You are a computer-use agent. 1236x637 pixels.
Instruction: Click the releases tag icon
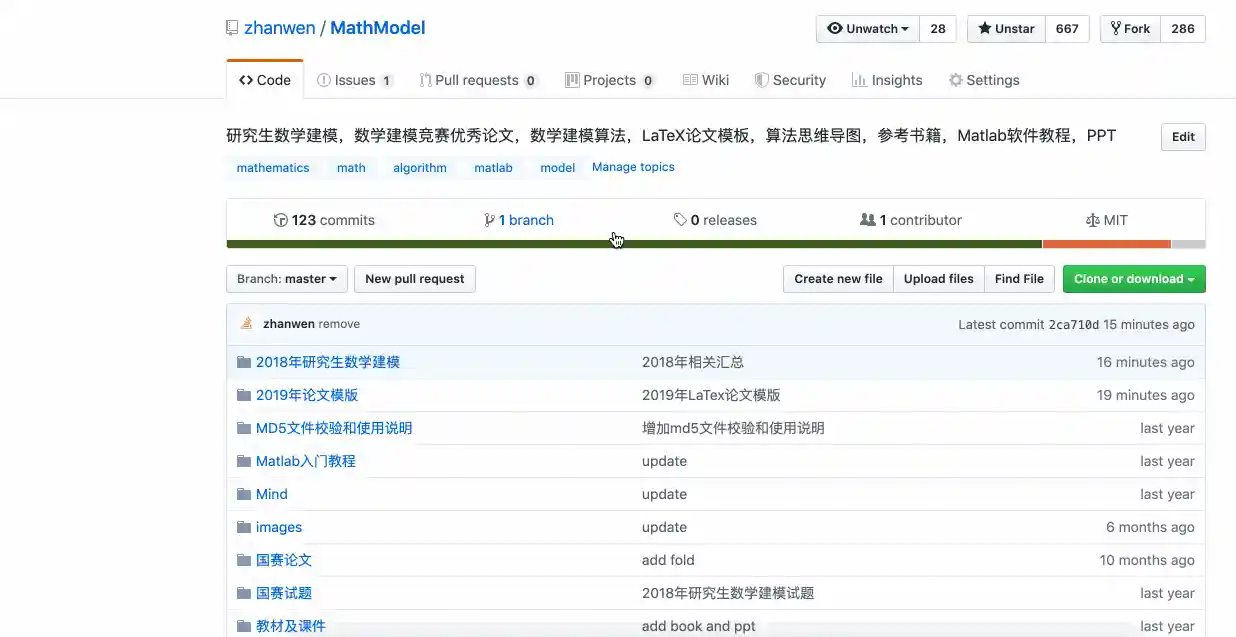point(680,220)
